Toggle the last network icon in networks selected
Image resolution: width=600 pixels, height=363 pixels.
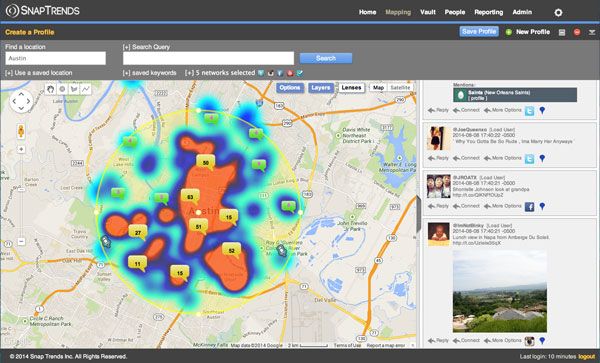(300, 73)
